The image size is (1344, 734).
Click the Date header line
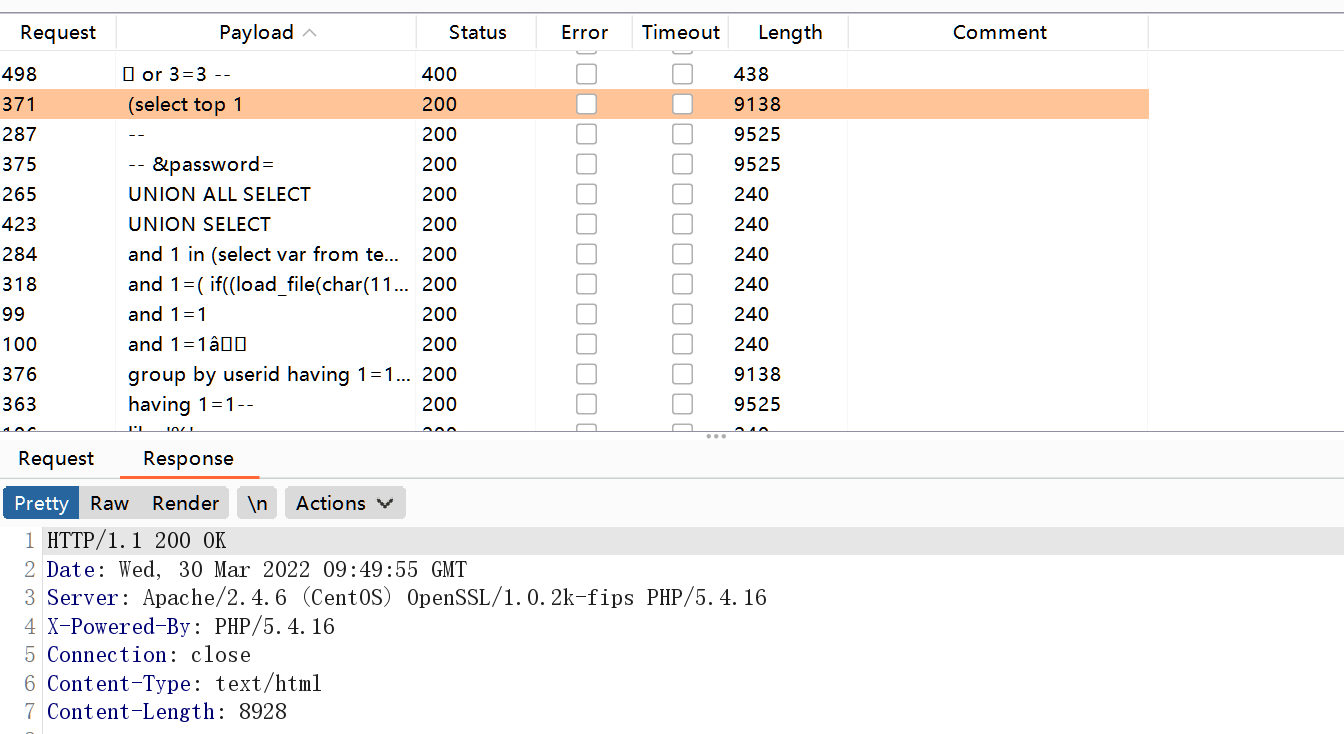pyautogui.click(x=257, y=570)
